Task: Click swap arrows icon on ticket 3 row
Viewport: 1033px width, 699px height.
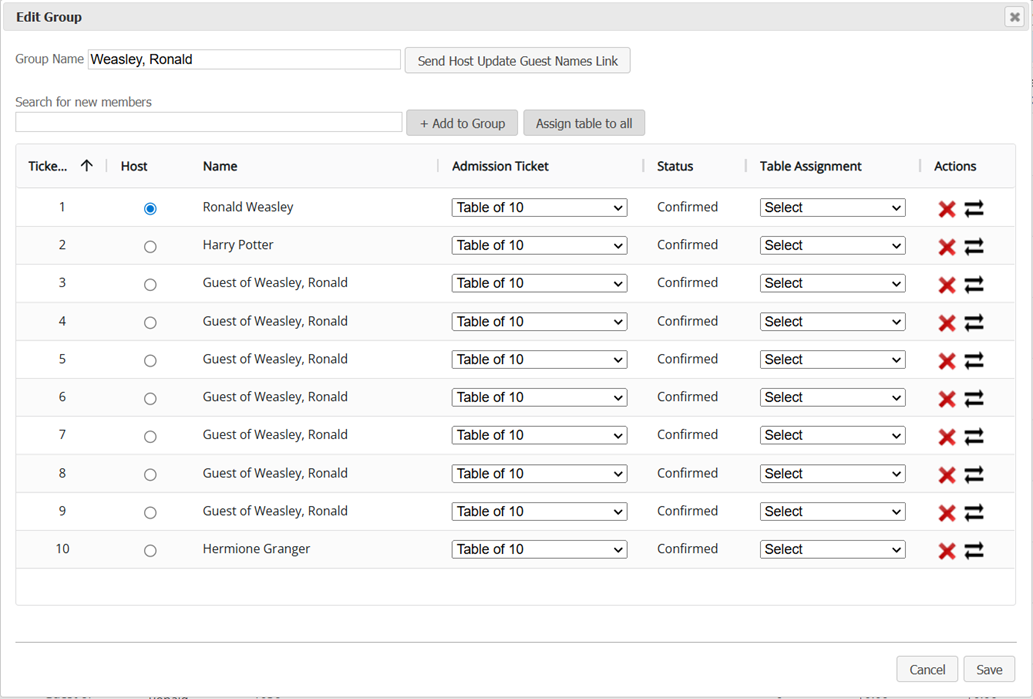Action: click(x=974, y=284)
